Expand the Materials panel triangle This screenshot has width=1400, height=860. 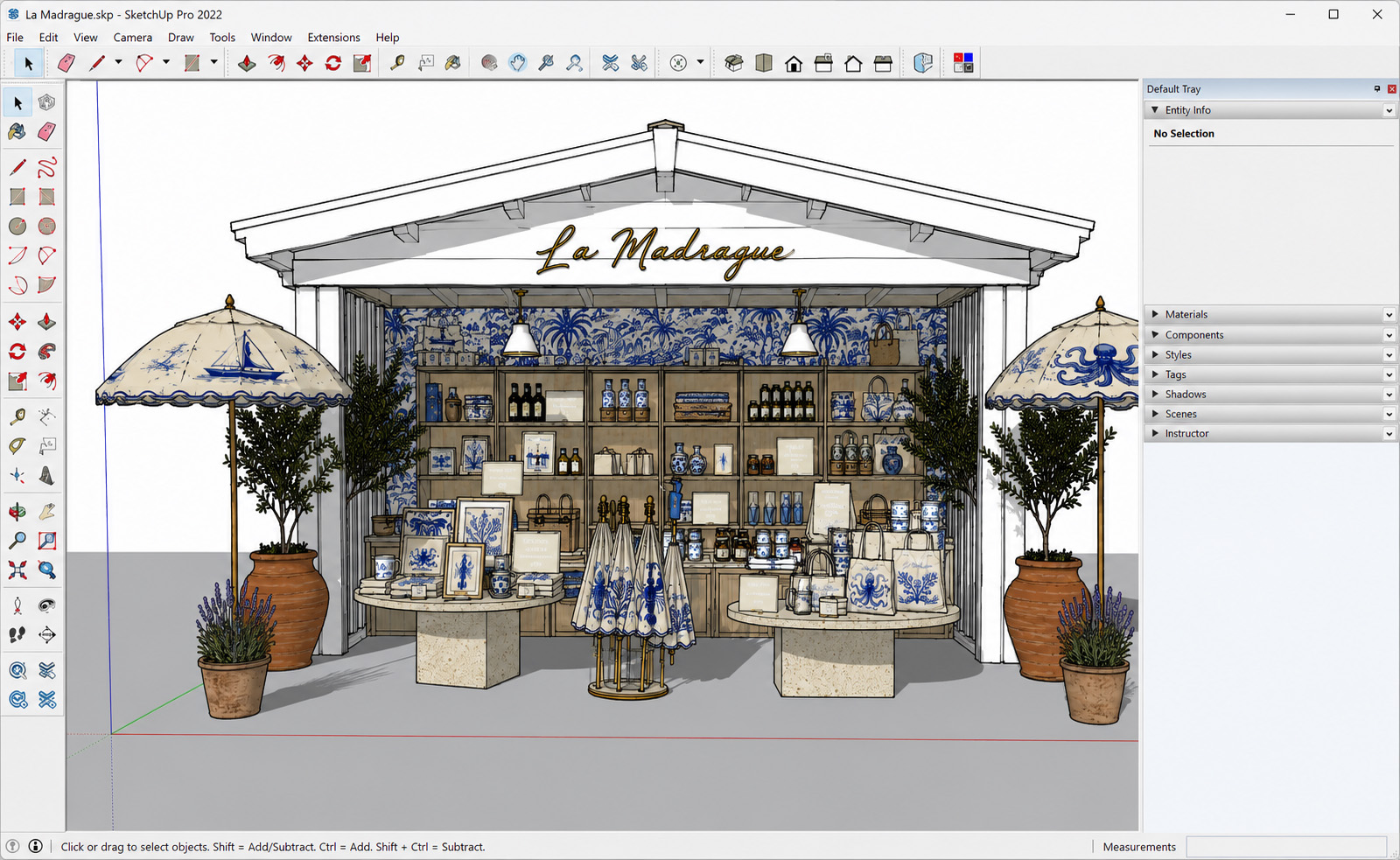tap(1155, 314)
